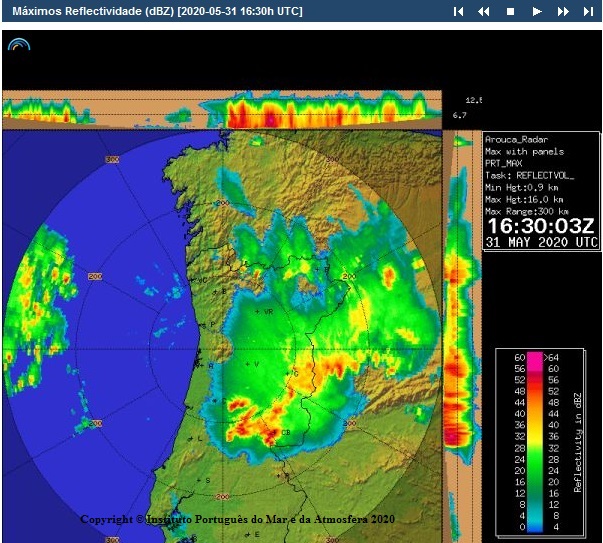Click the 12.8 height label on top panel

point(473,100)
